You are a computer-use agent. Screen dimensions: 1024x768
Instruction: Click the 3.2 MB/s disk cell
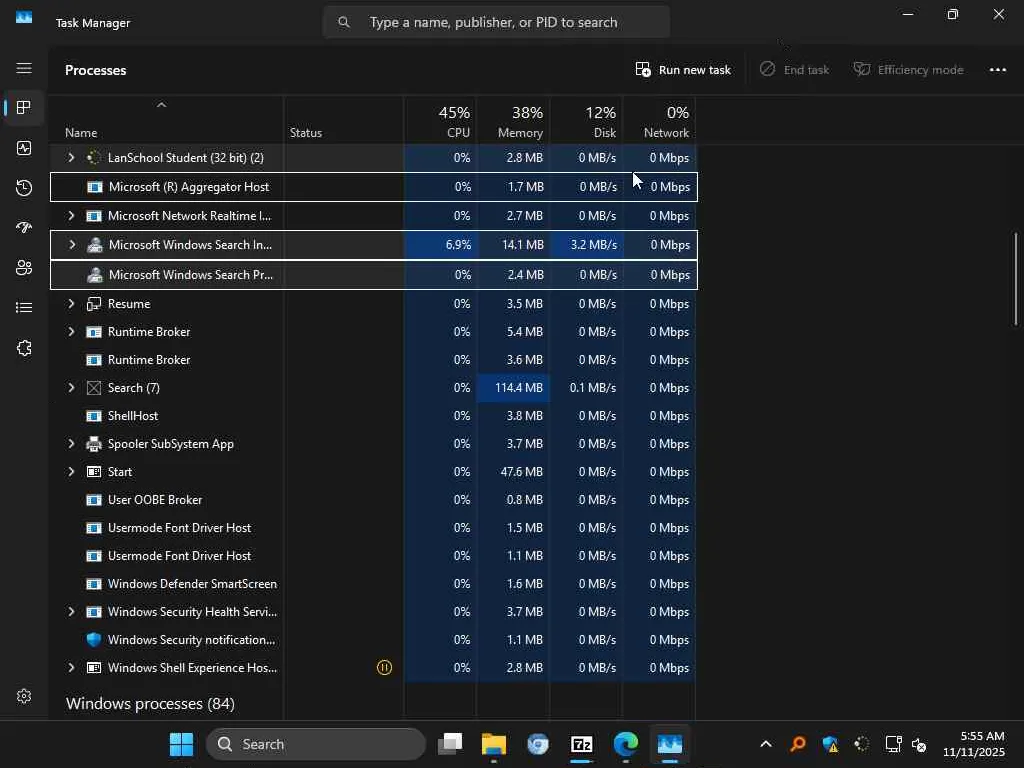(x=586, y=245)
